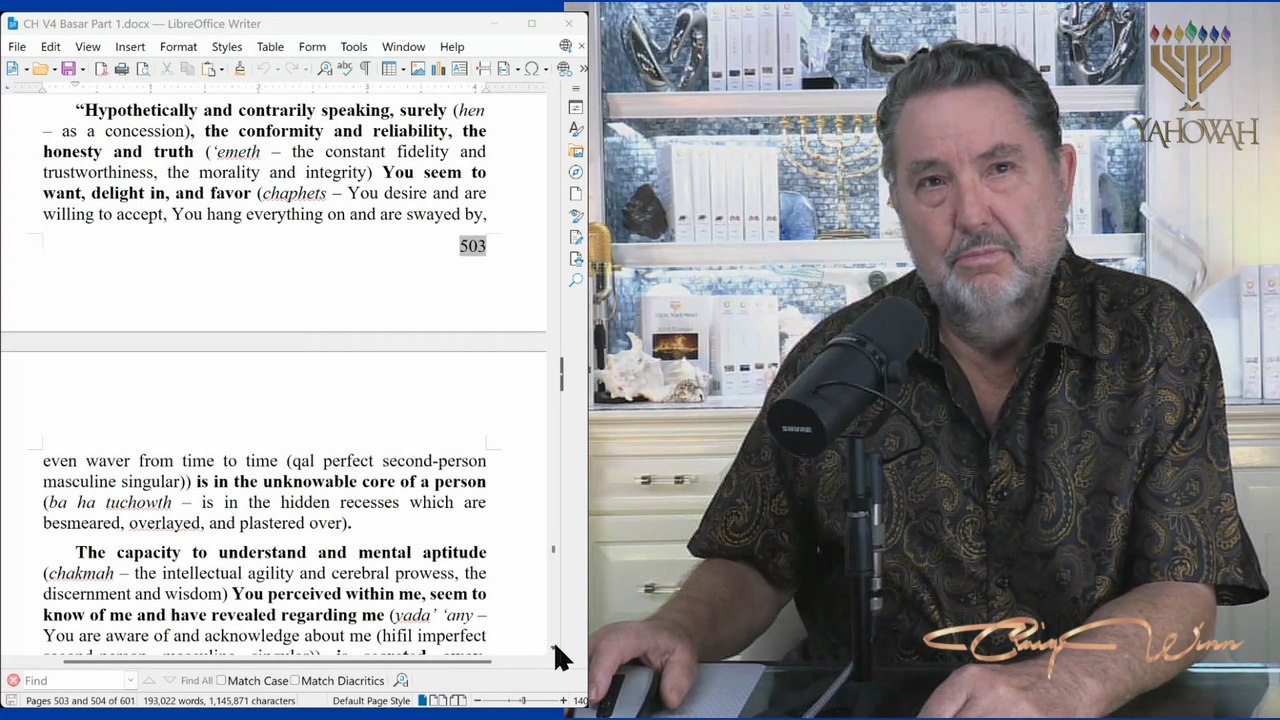
Task: Click the Insert Page Break icon
Action: 483,69
